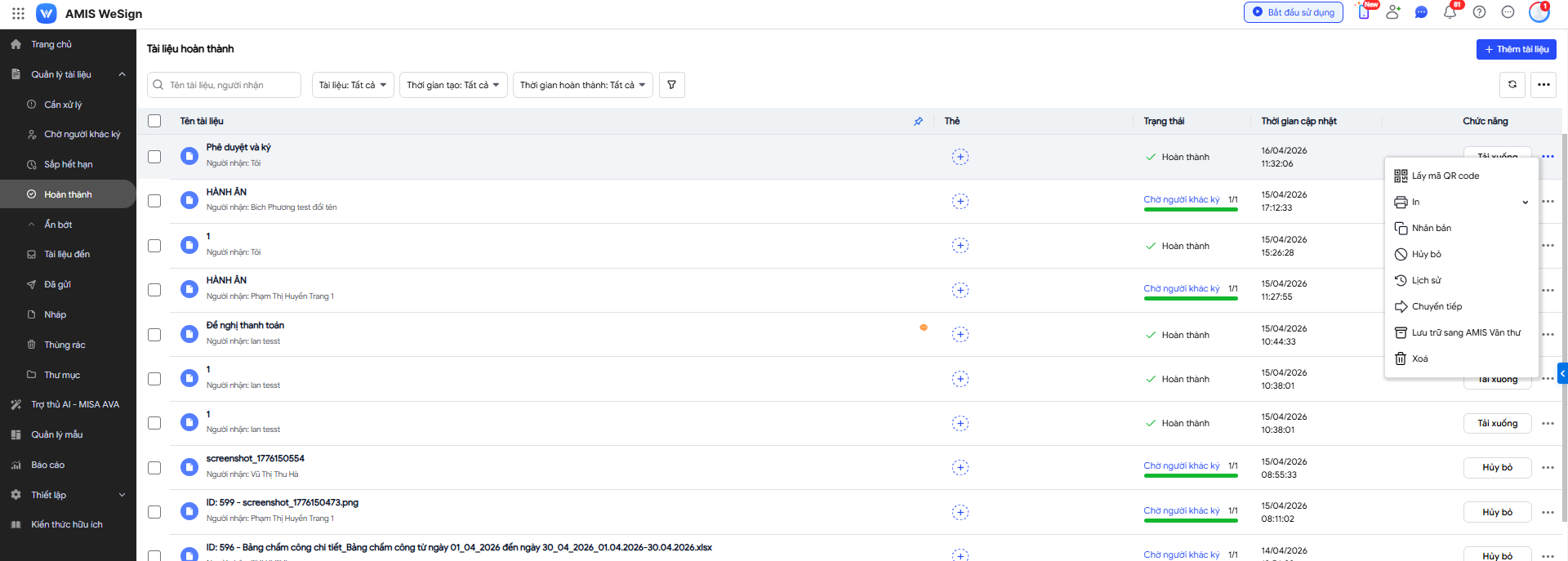Open the chat messages icon
This screenshot has height=561, width=1568.
point(1421,12)
